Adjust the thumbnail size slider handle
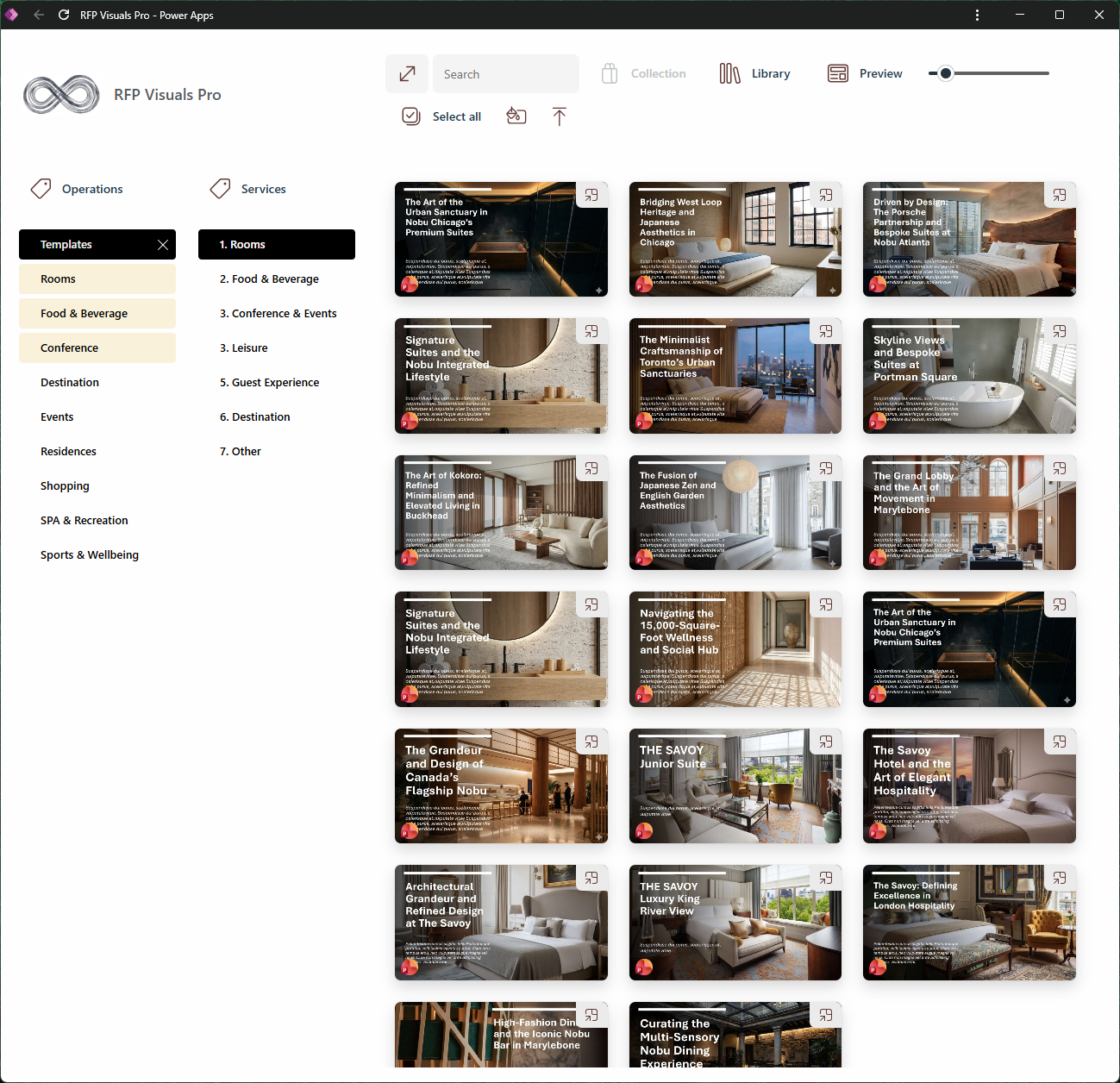This screenshot has height=1083, width=1120. pos(946,73)
